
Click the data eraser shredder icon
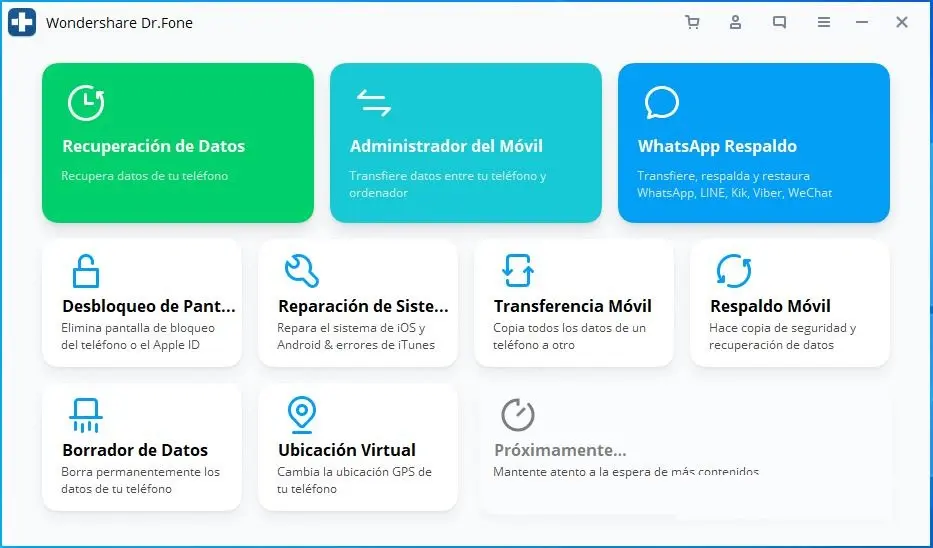(x=86, y=414)
